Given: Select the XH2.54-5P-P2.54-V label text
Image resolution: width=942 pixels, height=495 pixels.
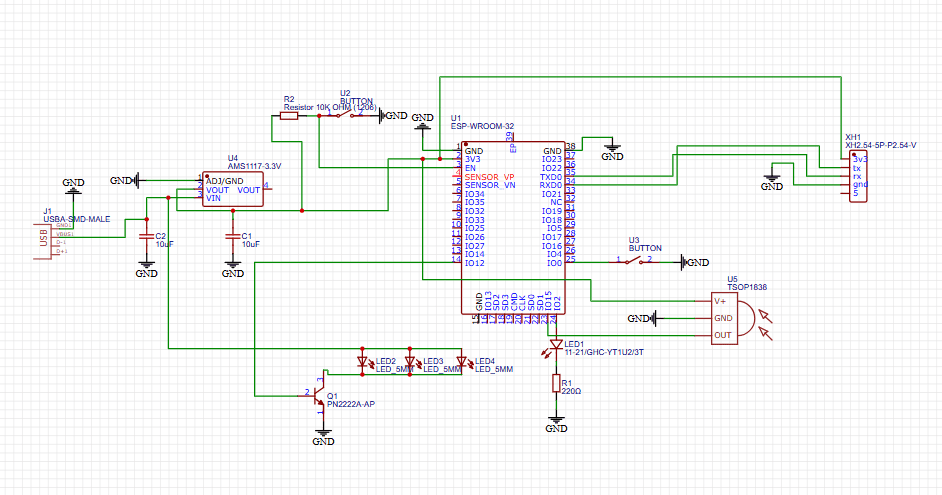Looking at the screenshot, I should click(881, 145).
